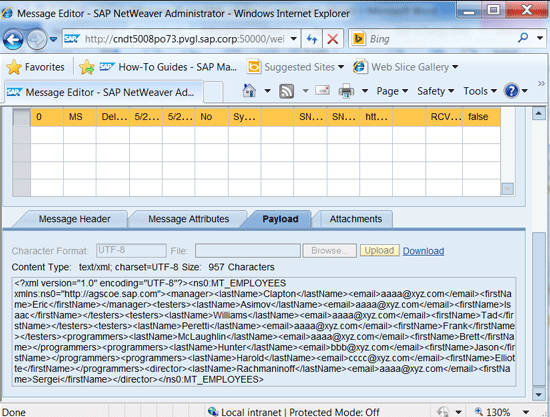Expand the address bar history dropdown

coord(294,39)
